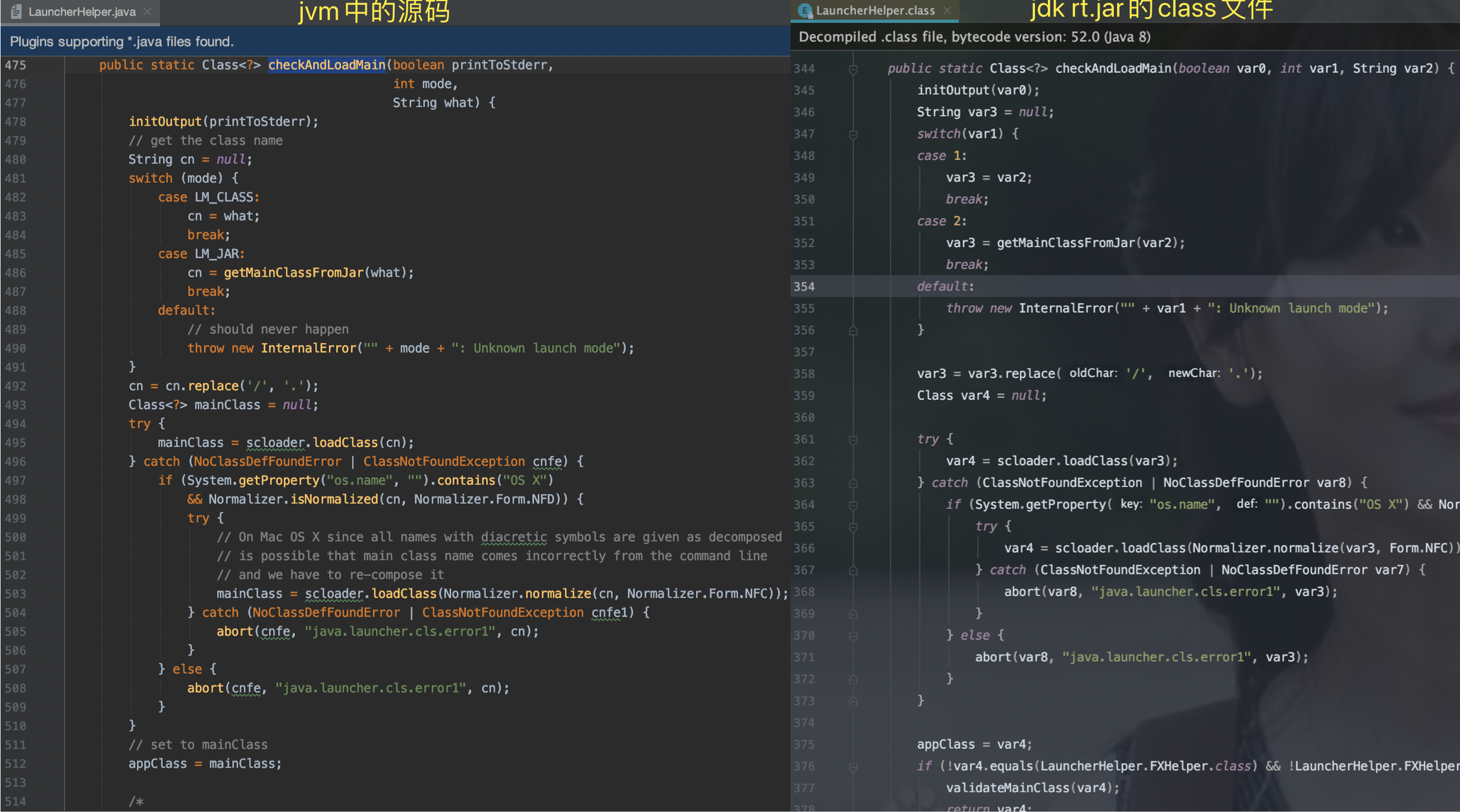Click line number 354 in the right gutter
This screenshot has height=812, width=1460.
pyautogui.click(x=804, y=287)
